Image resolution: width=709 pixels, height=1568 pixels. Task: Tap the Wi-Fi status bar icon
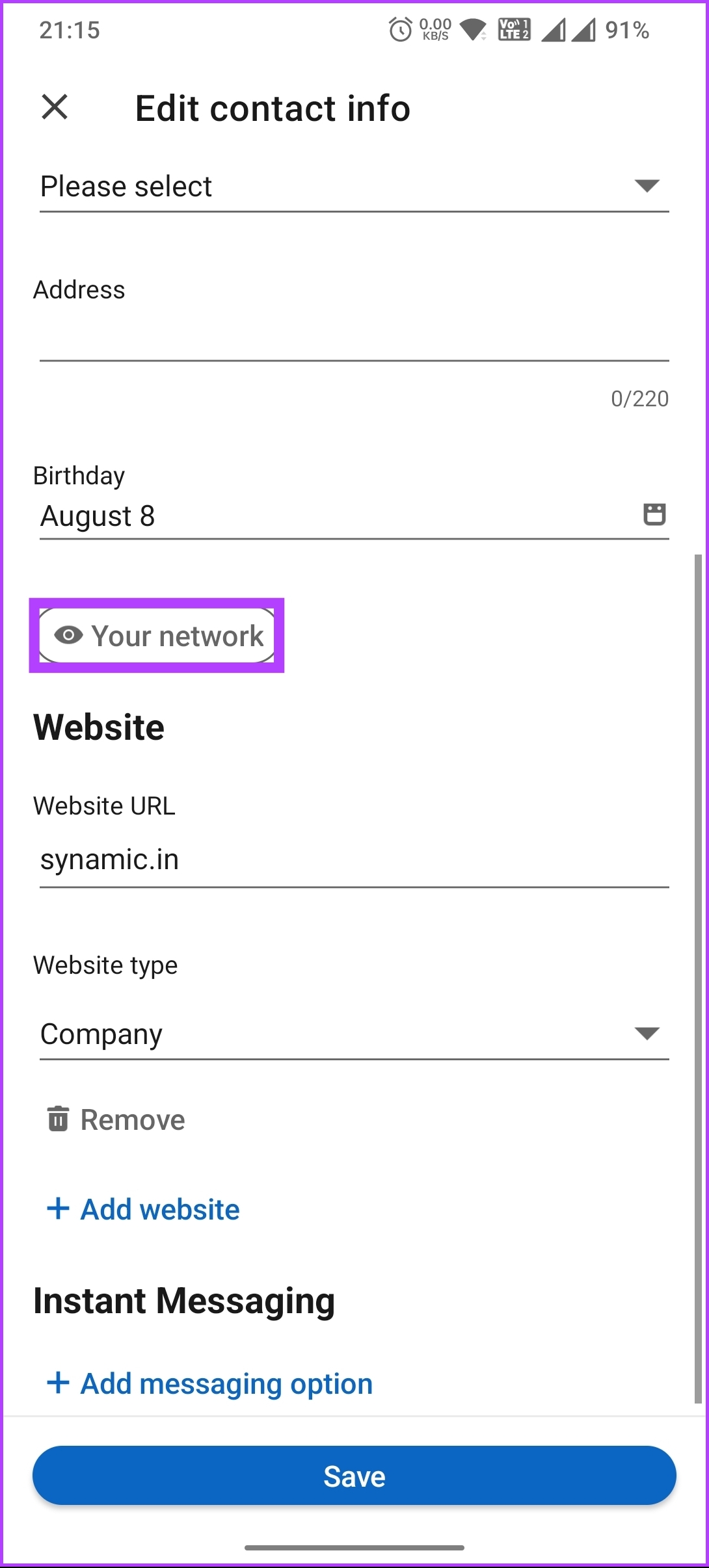coord(473,30)
